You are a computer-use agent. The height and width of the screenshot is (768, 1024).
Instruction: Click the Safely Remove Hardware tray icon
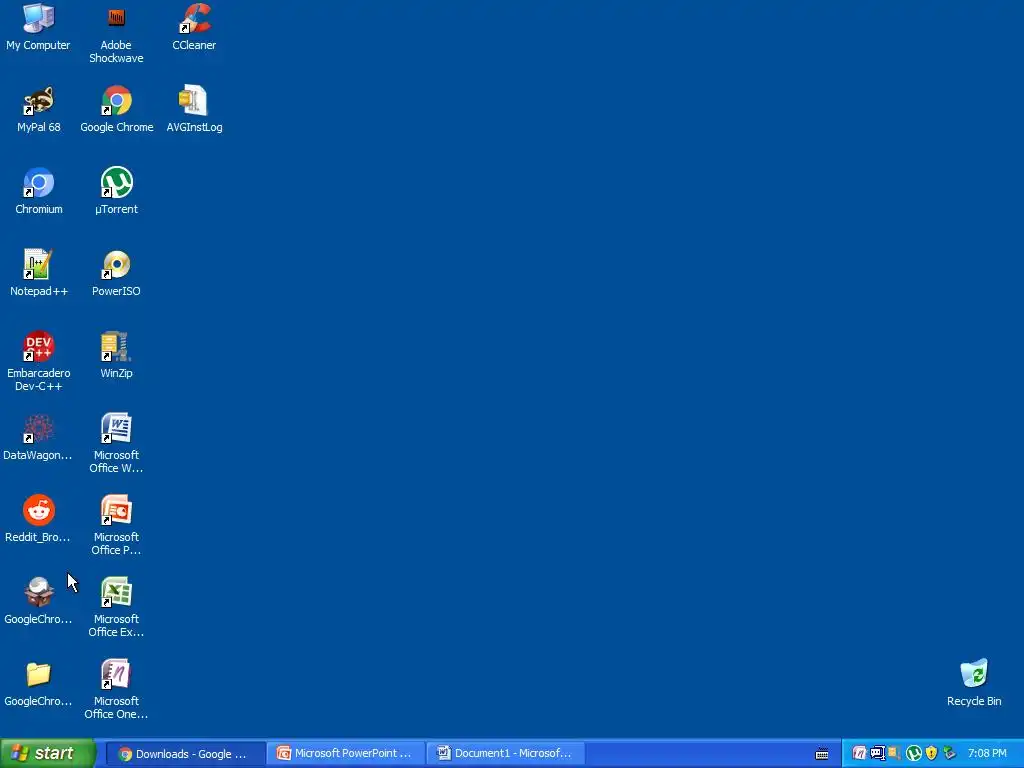950,754
